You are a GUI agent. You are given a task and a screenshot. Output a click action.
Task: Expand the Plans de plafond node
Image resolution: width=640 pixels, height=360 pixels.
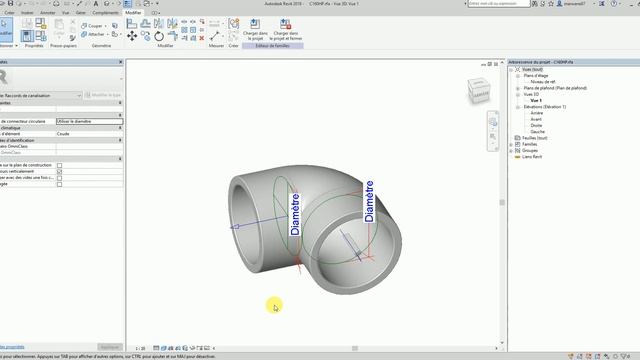[518, 88]
